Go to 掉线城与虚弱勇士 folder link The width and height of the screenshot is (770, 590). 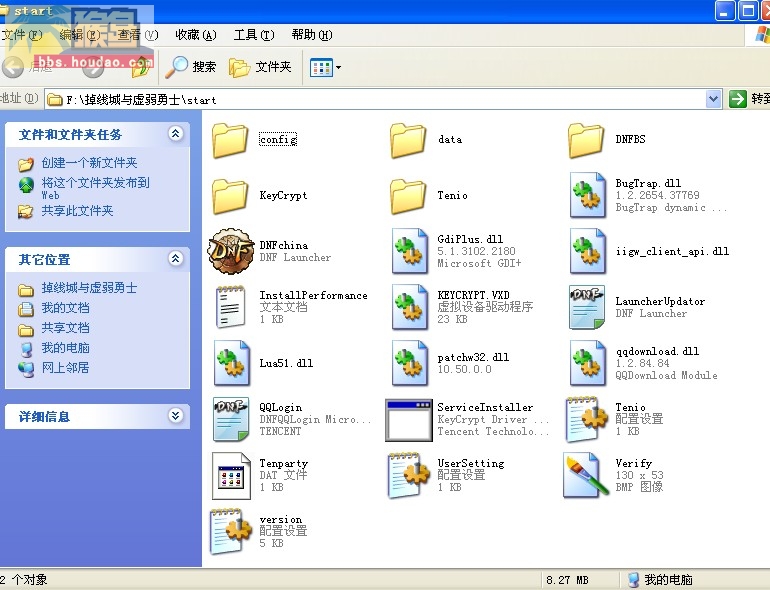(89, 288)
